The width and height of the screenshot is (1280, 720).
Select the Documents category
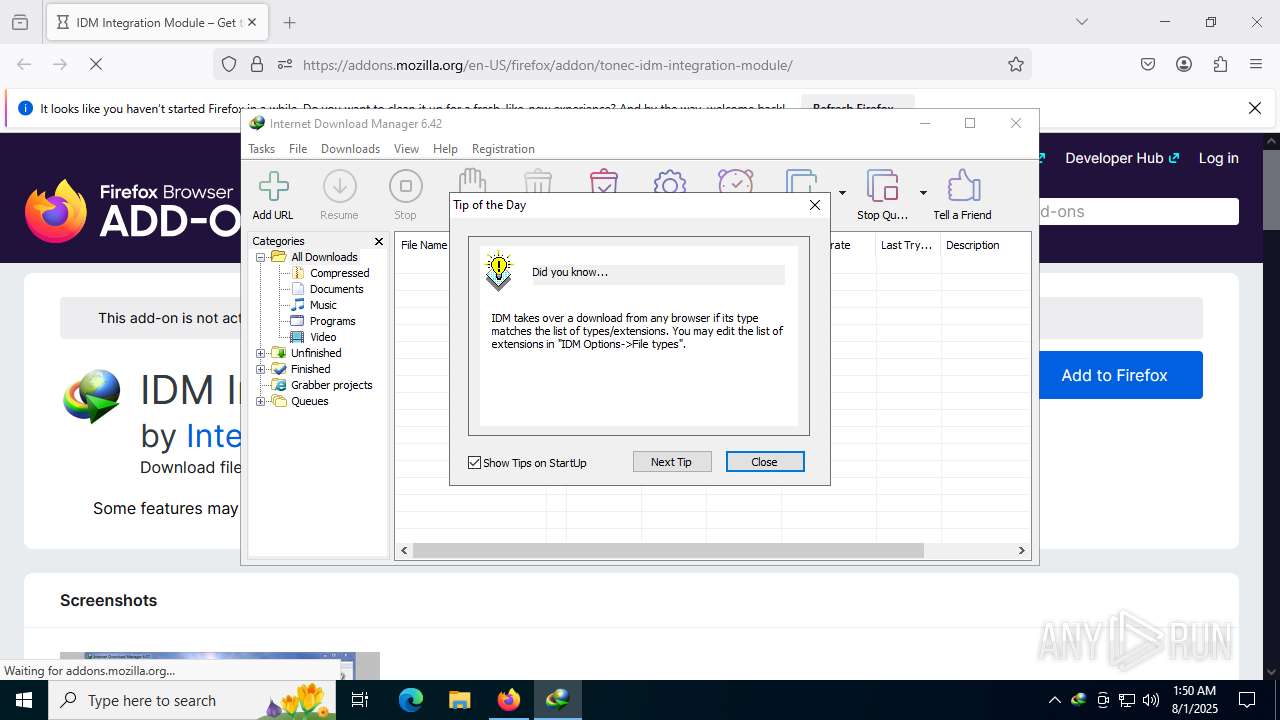[336, 289]
